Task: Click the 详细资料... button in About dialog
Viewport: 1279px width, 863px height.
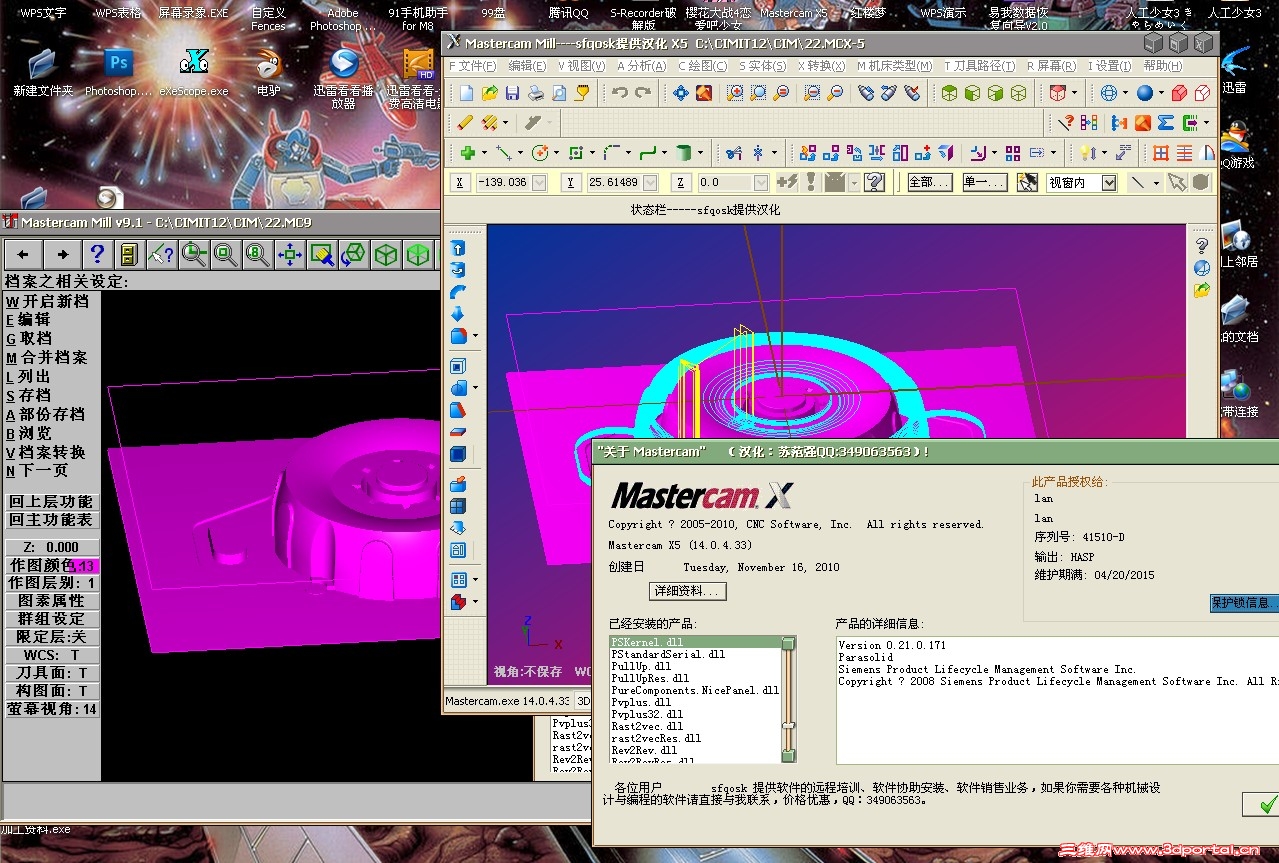Action: tap(687, 591)
